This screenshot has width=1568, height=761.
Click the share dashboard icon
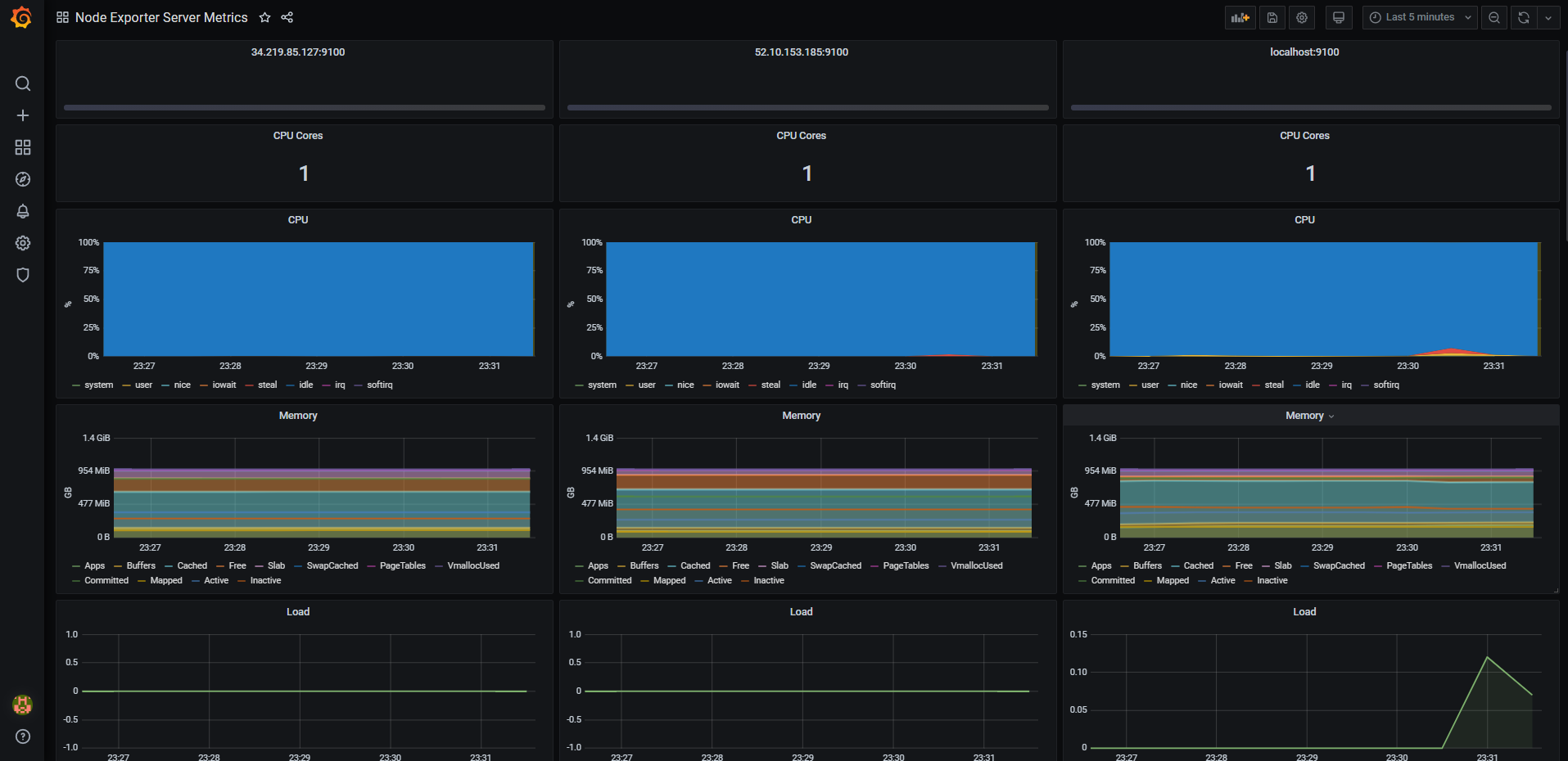click(287, 17)
